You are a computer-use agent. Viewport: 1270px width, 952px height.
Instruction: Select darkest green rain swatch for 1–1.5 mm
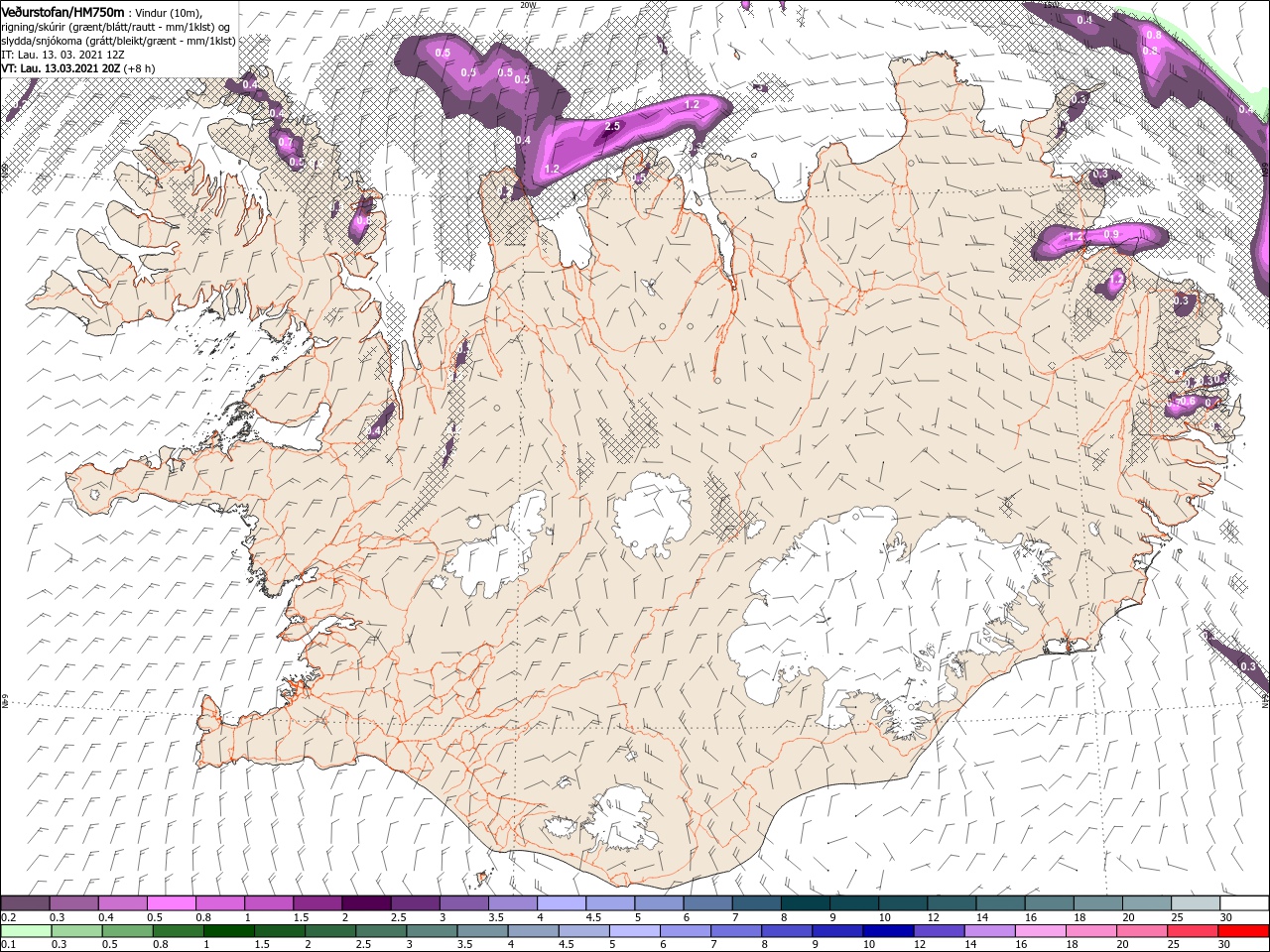[x=228, y=932]
